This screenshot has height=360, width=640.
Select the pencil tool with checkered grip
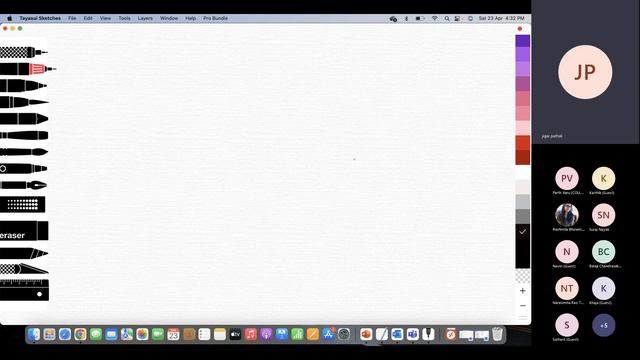point(23,52)
